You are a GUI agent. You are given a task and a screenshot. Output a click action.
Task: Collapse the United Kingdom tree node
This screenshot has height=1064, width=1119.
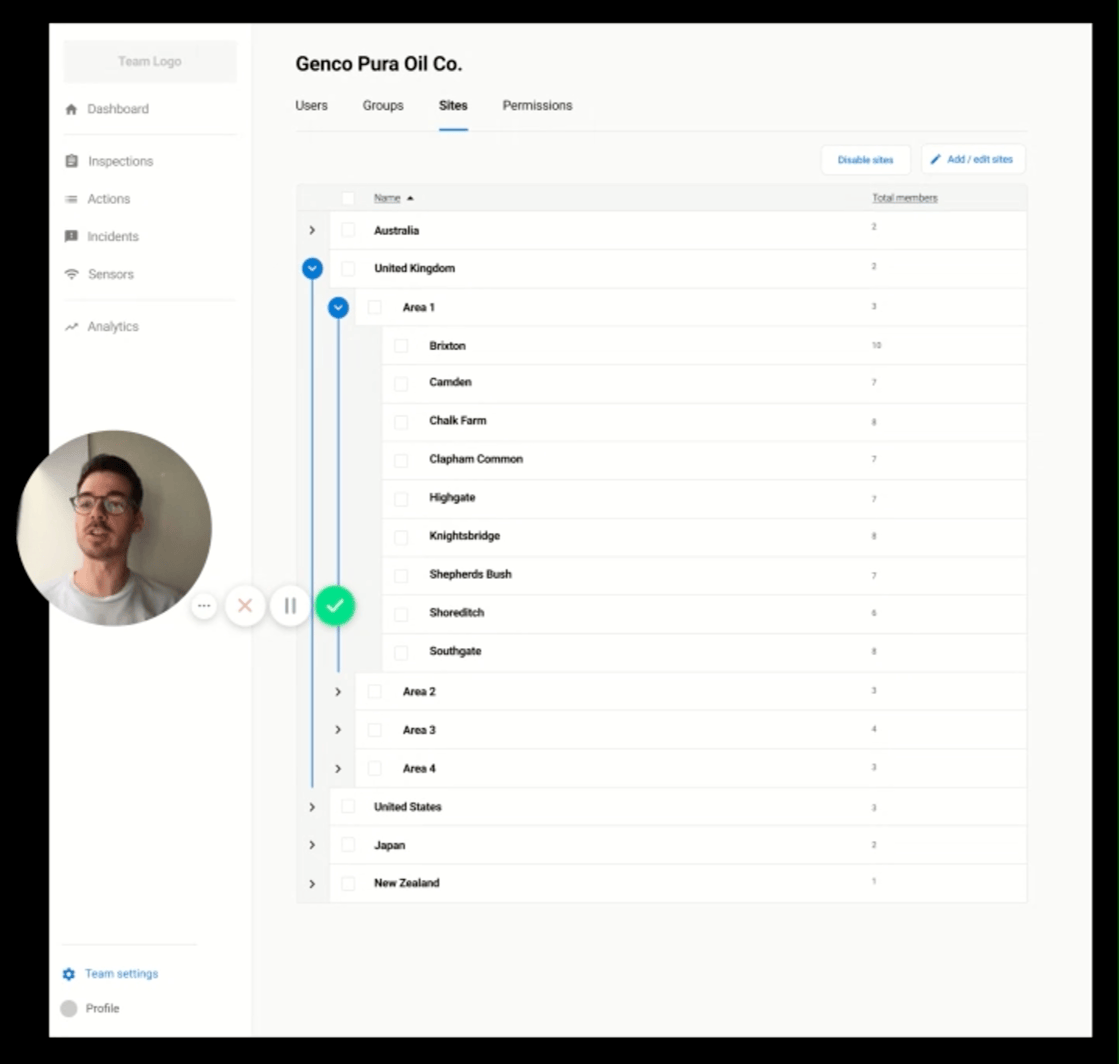coord(312,268)
